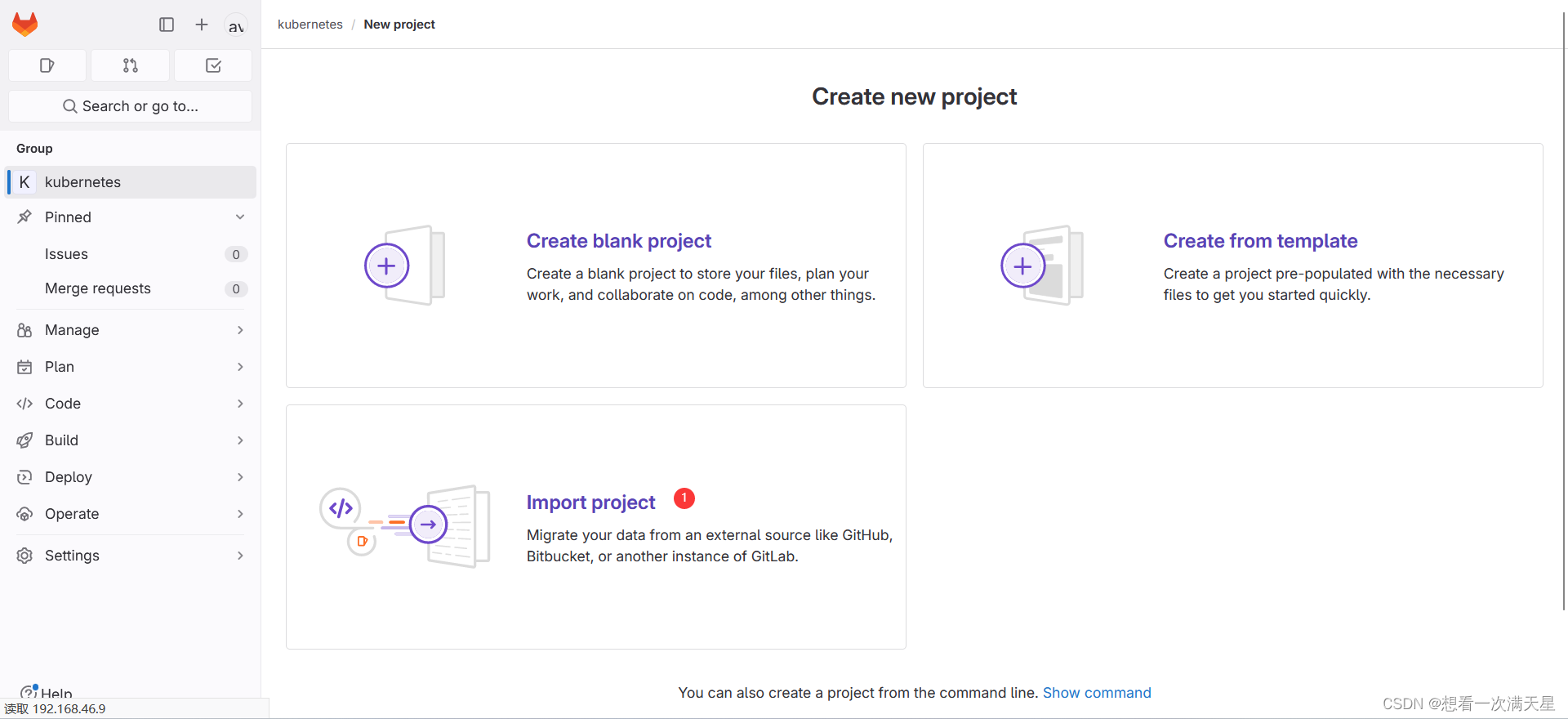Viewport: 1568px width, 719px height.
Task: Expand the Plan menu chevron
Action: click(240, 367)
